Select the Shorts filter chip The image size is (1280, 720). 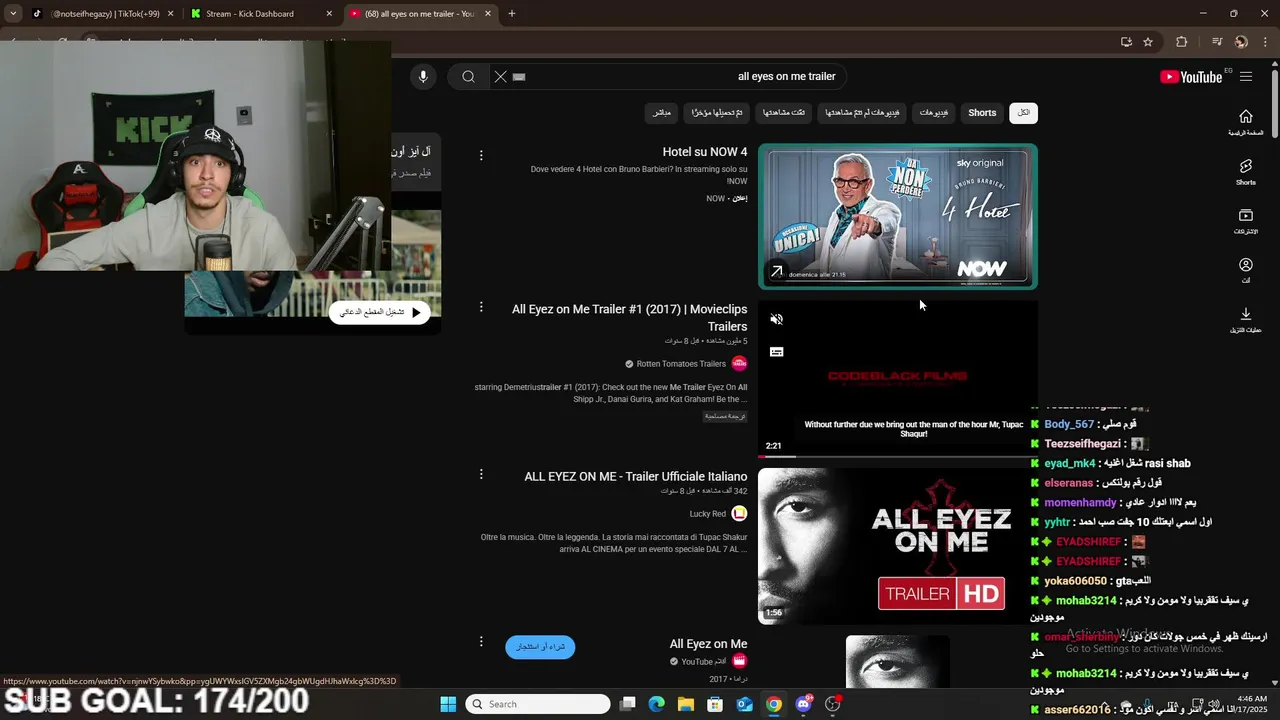tap(982, 113)
